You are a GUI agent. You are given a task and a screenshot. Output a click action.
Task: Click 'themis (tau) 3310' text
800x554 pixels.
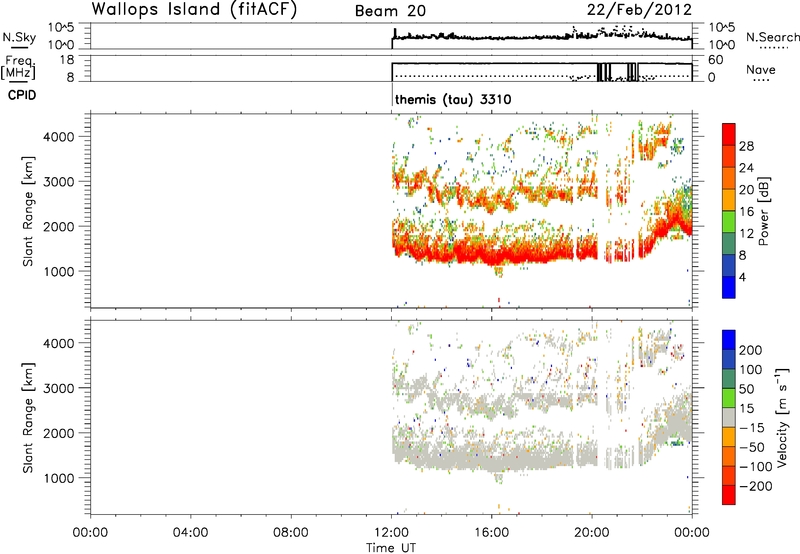pos(453,99)
